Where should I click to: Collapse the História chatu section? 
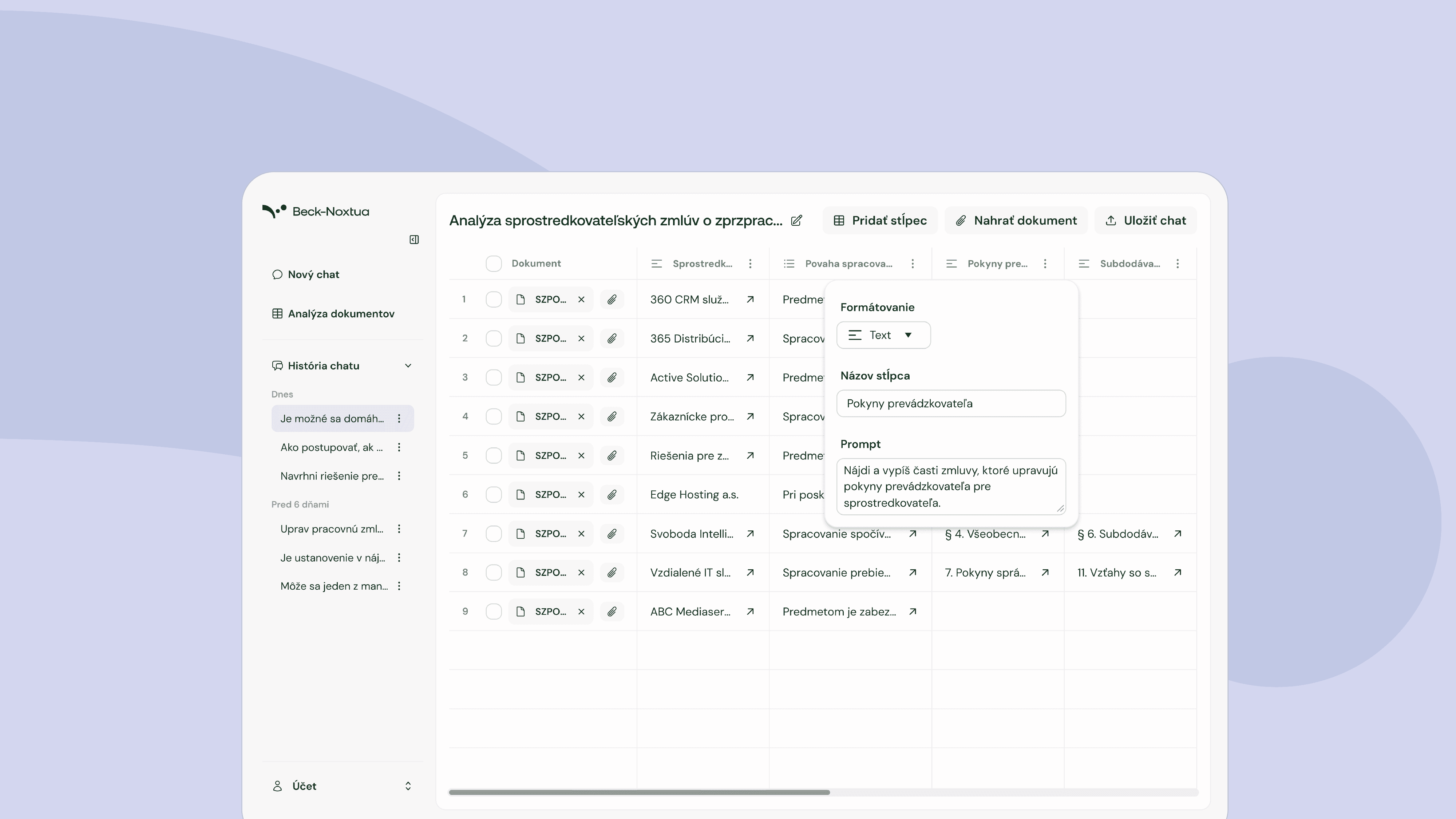click(408, 366)
